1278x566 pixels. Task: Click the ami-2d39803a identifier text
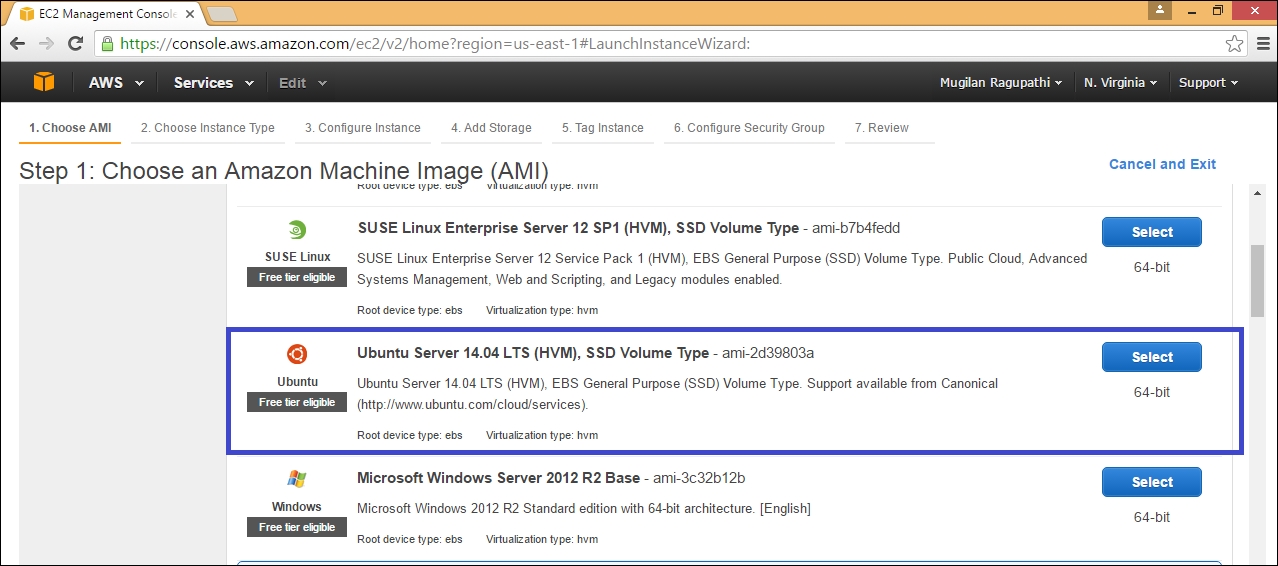click(768, 353)
